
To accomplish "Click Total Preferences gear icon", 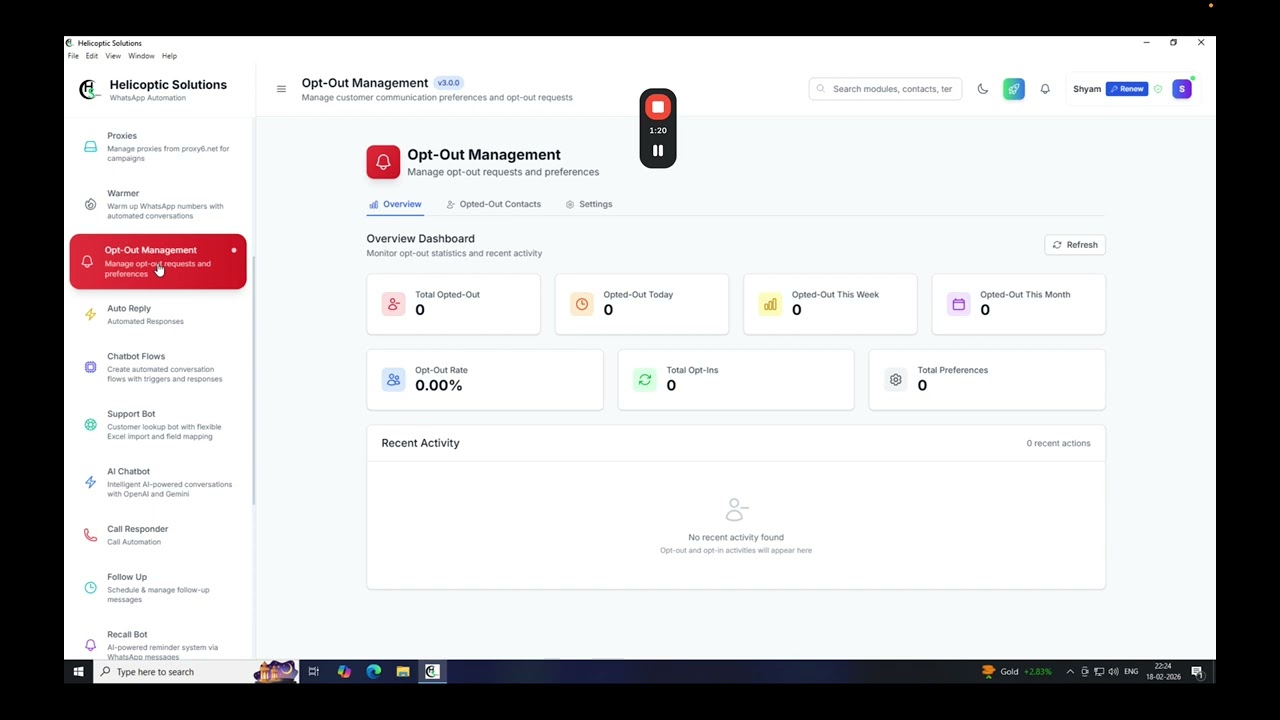I will click(x=896, y=380).
